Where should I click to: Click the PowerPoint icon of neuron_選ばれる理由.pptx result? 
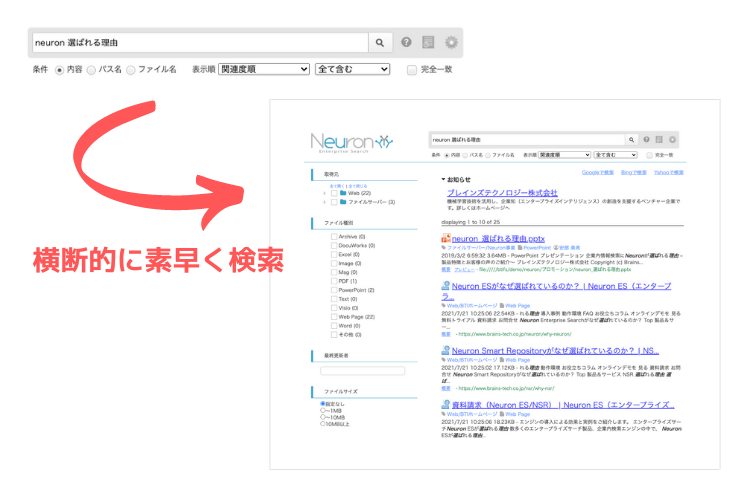446,238
